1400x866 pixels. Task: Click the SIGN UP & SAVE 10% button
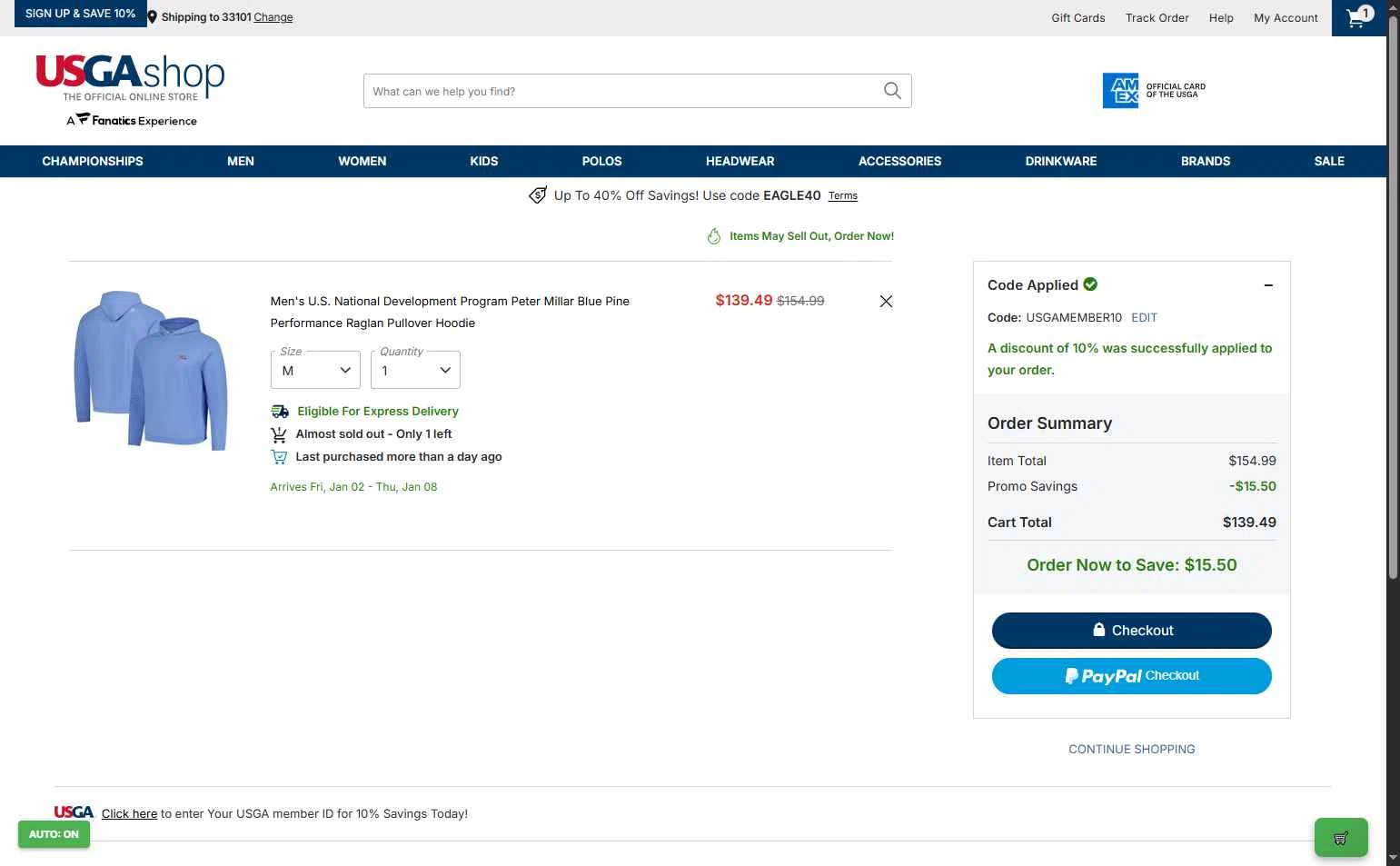click(x=80, y=14)
